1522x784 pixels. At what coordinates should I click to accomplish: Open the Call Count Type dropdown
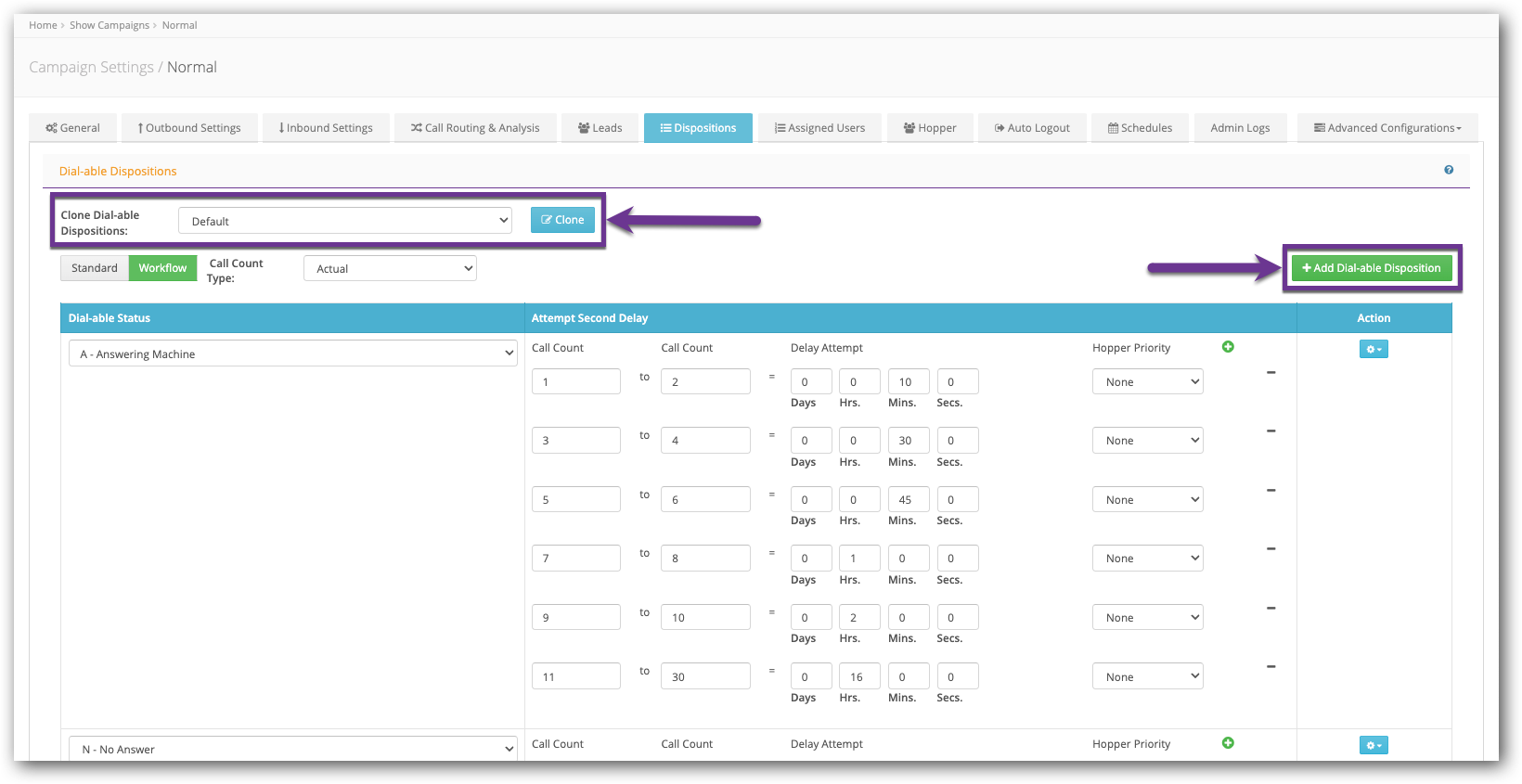point(390,269)
